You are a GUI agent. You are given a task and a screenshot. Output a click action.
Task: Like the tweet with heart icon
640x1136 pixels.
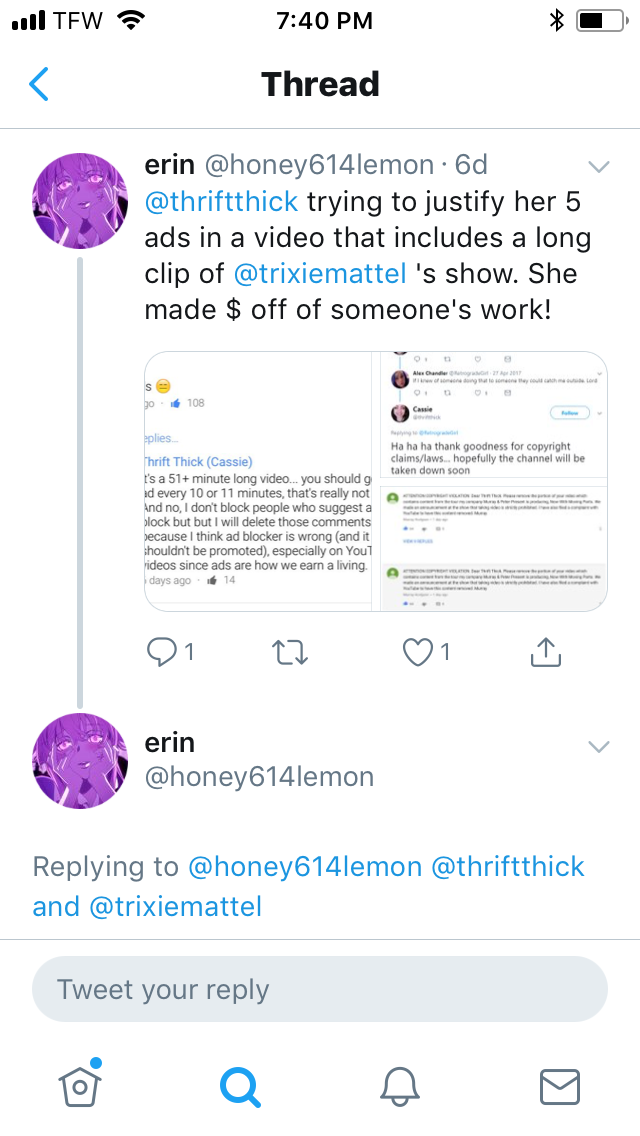click(417, 652)
